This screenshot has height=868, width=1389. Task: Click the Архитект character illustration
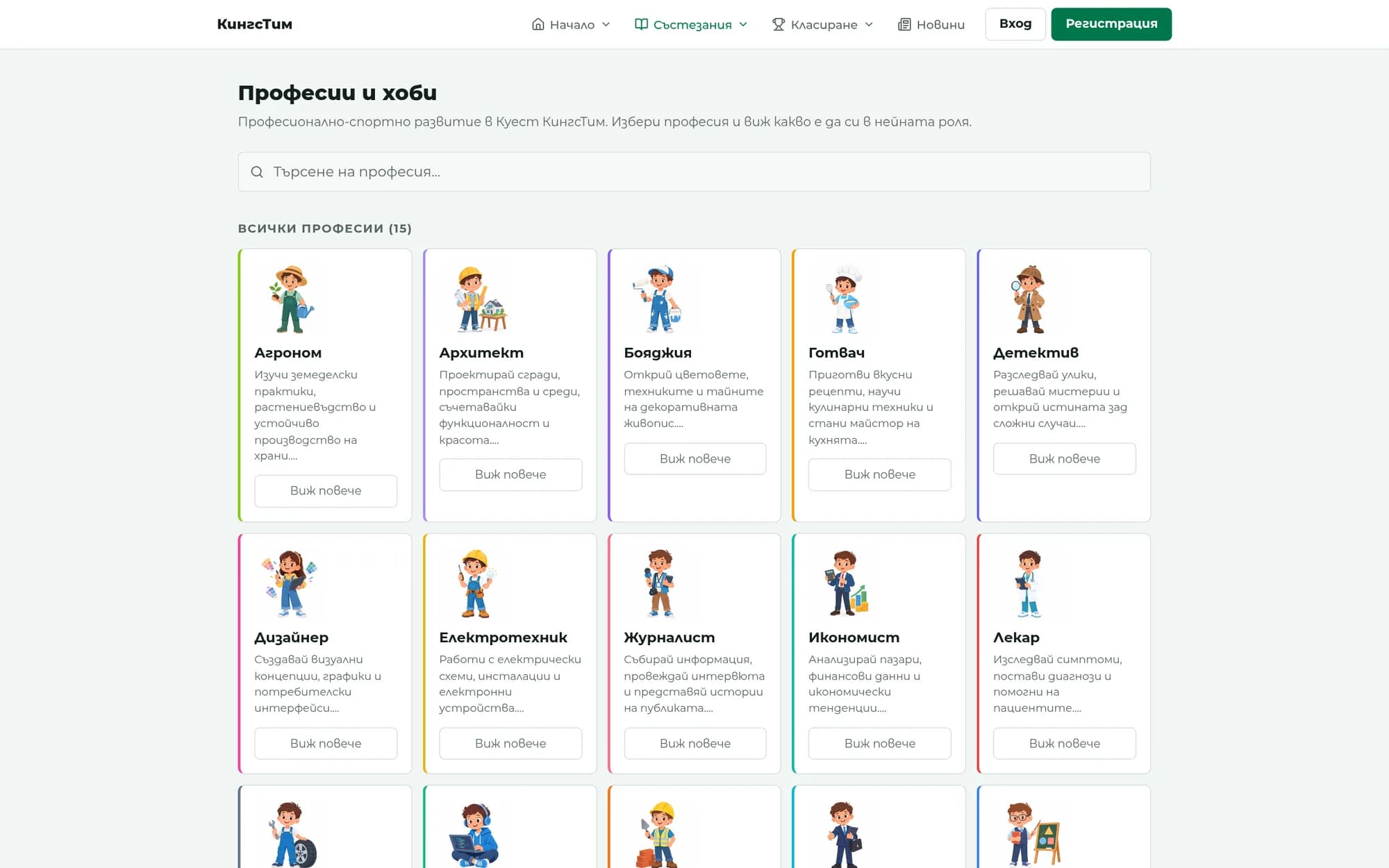pos(481,299)
